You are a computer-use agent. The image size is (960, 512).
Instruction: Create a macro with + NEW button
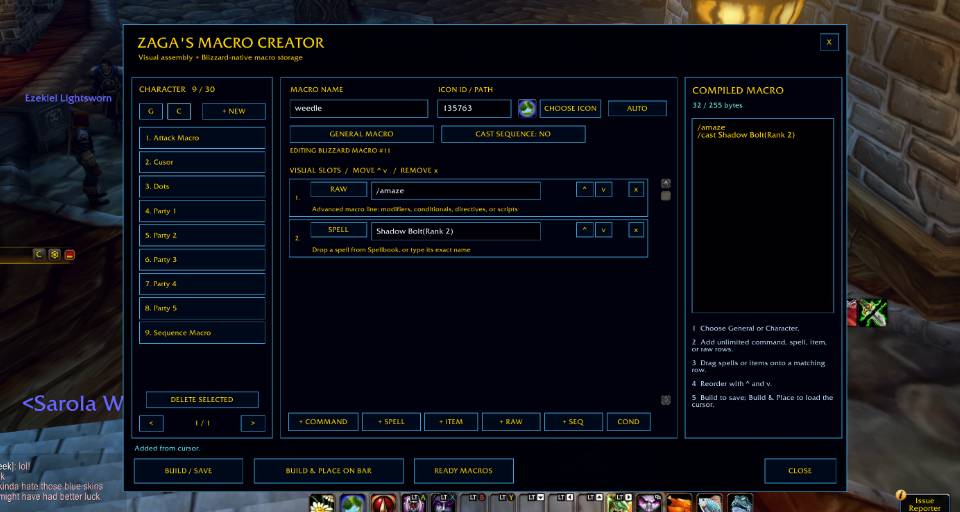[234, 111]
